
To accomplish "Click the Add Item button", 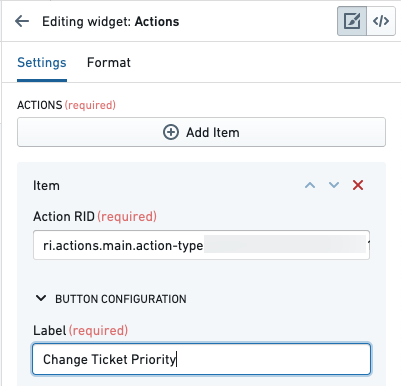I will click(x=201, y=132).
